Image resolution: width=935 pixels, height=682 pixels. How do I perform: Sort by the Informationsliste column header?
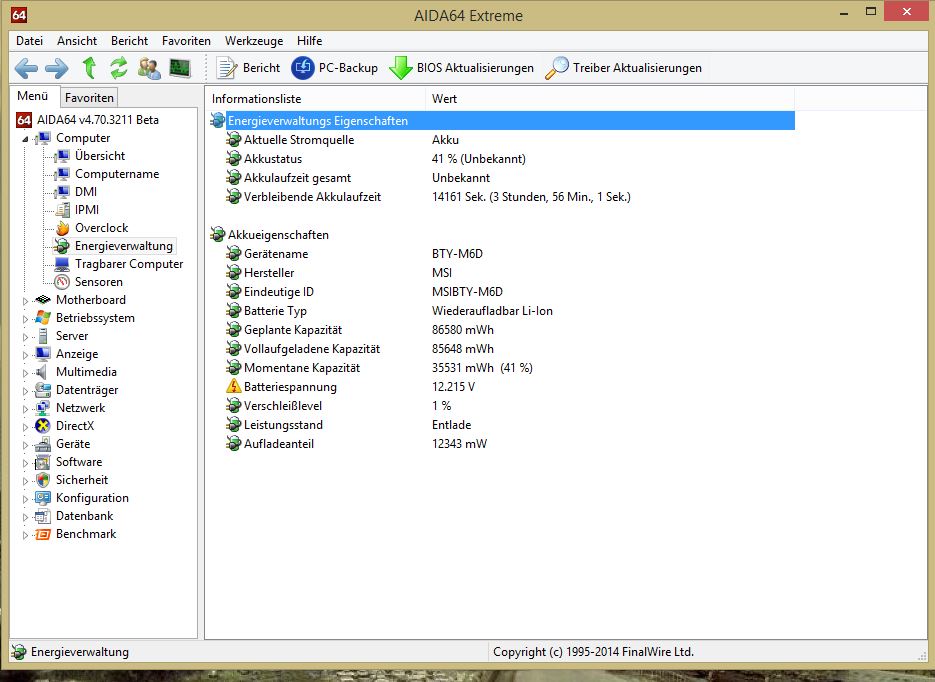point(315,99)
